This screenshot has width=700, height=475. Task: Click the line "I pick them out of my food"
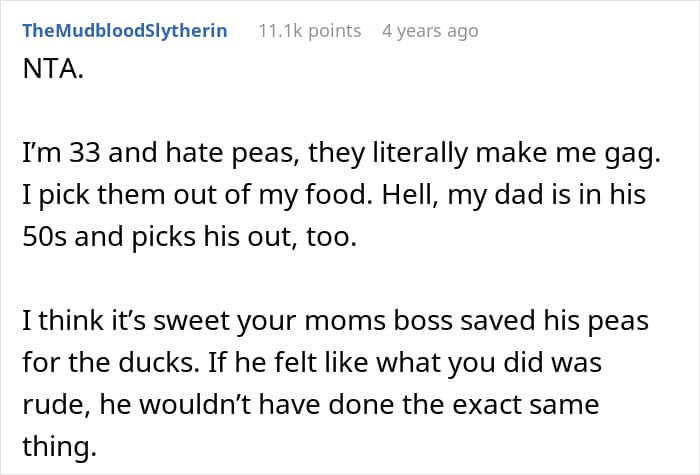tap(333, 194)
